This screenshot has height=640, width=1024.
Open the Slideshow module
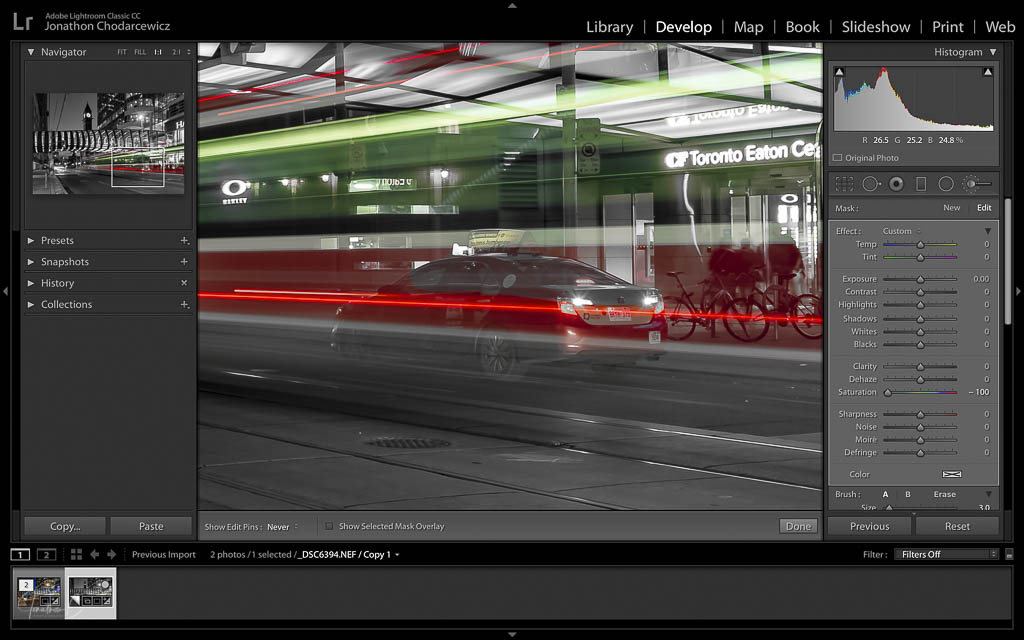pos(875,27)
